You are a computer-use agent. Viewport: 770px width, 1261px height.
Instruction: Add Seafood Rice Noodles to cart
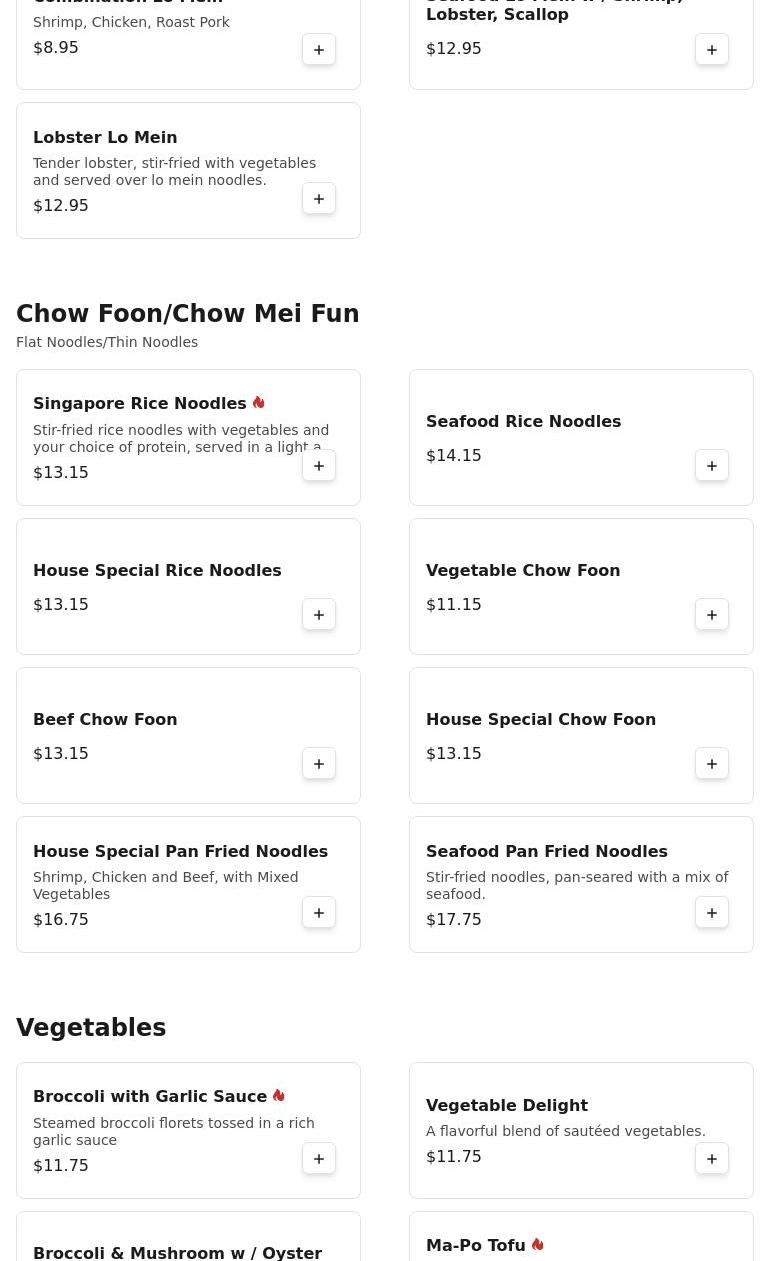point(712,466)
